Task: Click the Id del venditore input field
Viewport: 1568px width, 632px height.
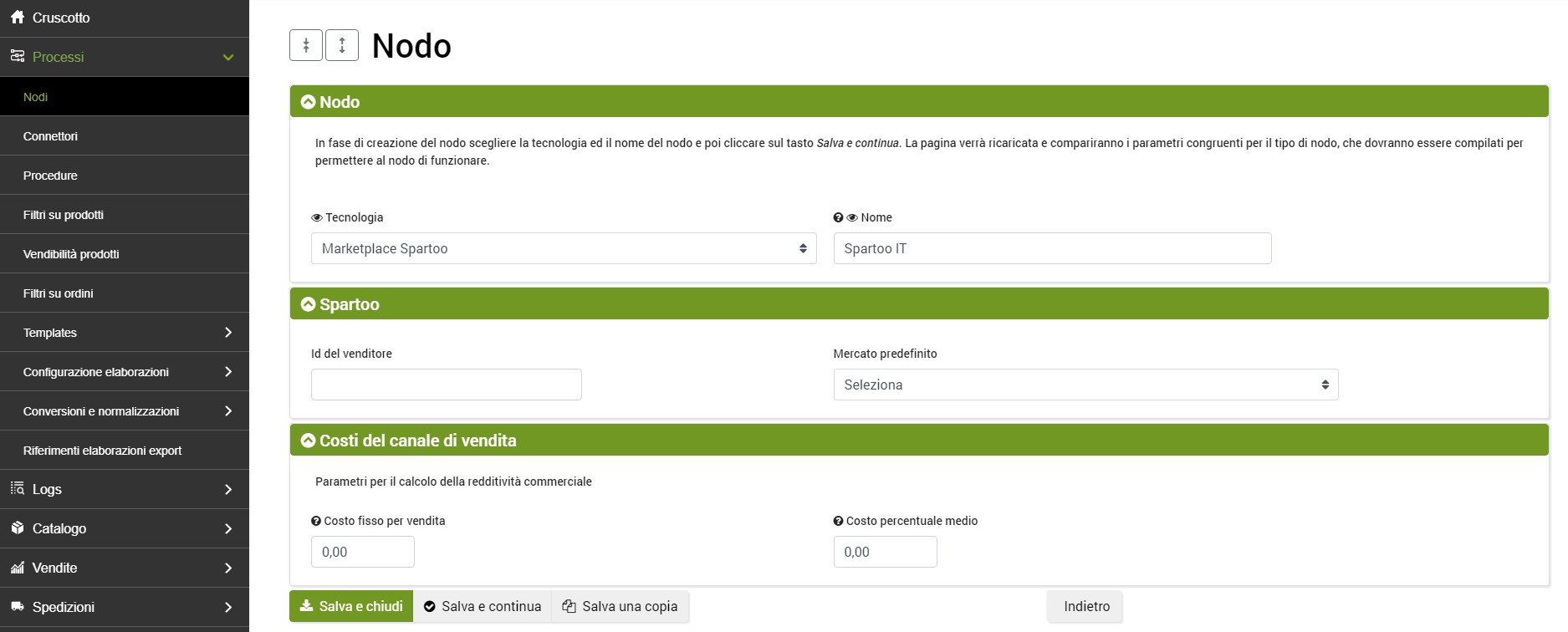Action: click(446, 385)
